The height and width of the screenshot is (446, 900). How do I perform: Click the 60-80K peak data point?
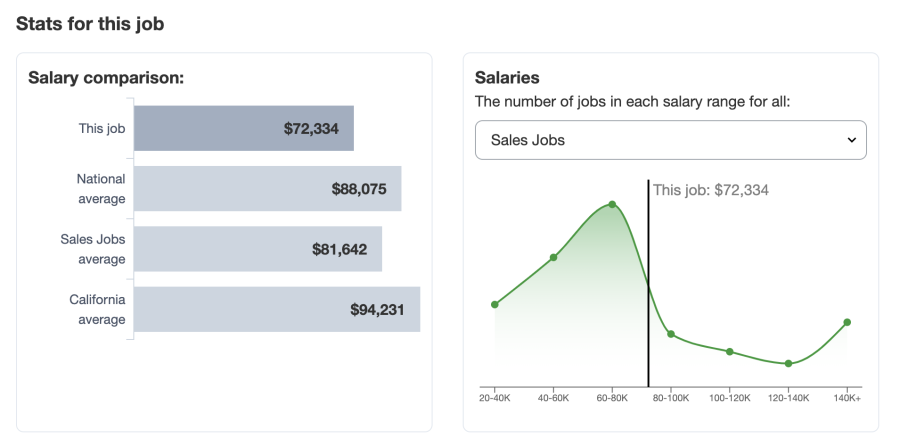pos(612,204)
